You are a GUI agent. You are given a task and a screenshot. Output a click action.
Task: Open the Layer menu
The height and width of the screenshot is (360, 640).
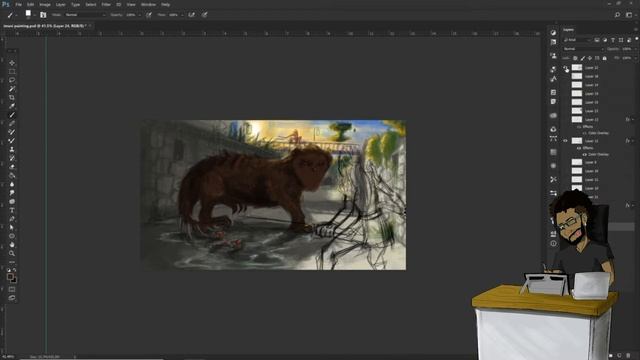click(x=60, y=4)
